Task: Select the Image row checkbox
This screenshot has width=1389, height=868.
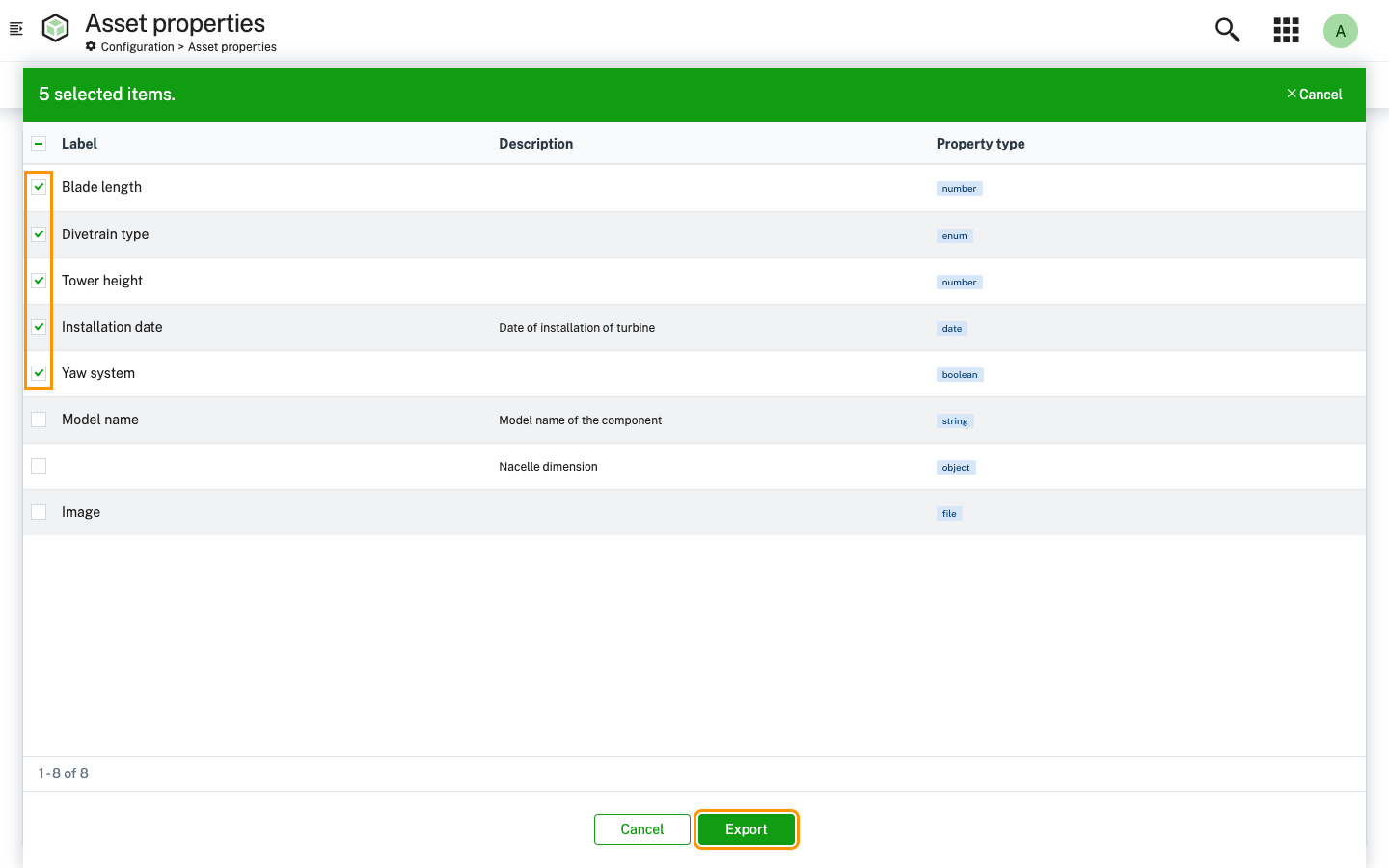Action: [39, 512]
